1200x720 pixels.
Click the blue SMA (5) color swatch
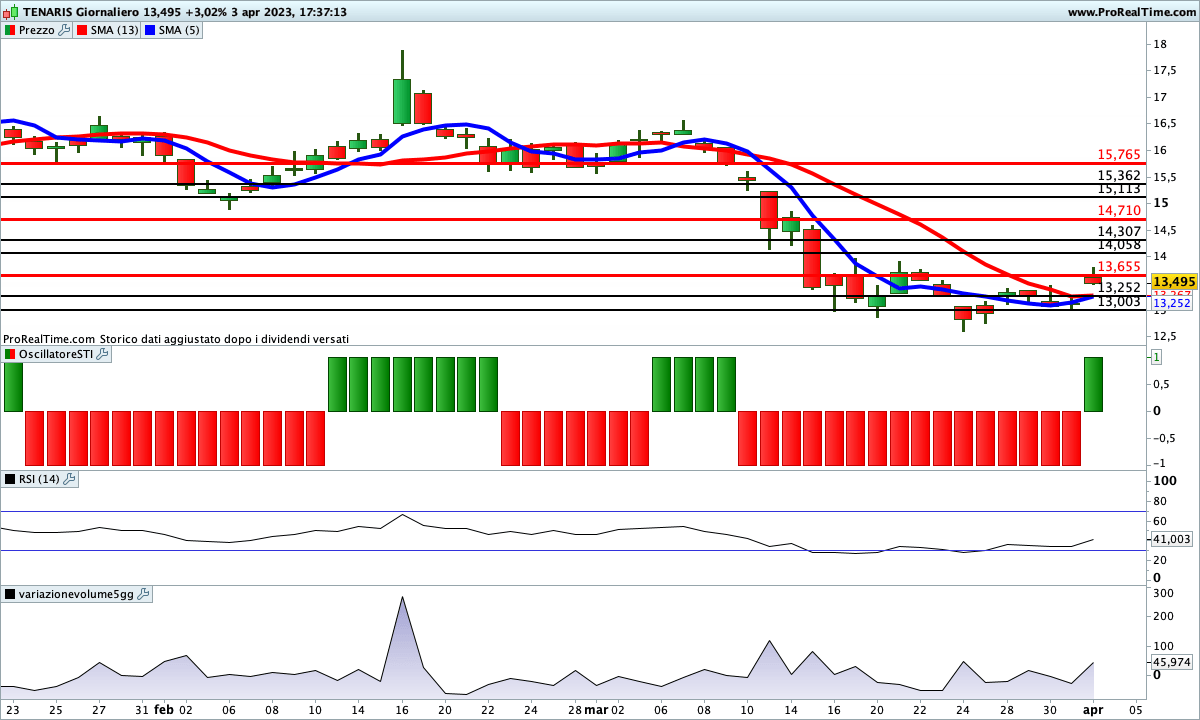coord(150,30)
